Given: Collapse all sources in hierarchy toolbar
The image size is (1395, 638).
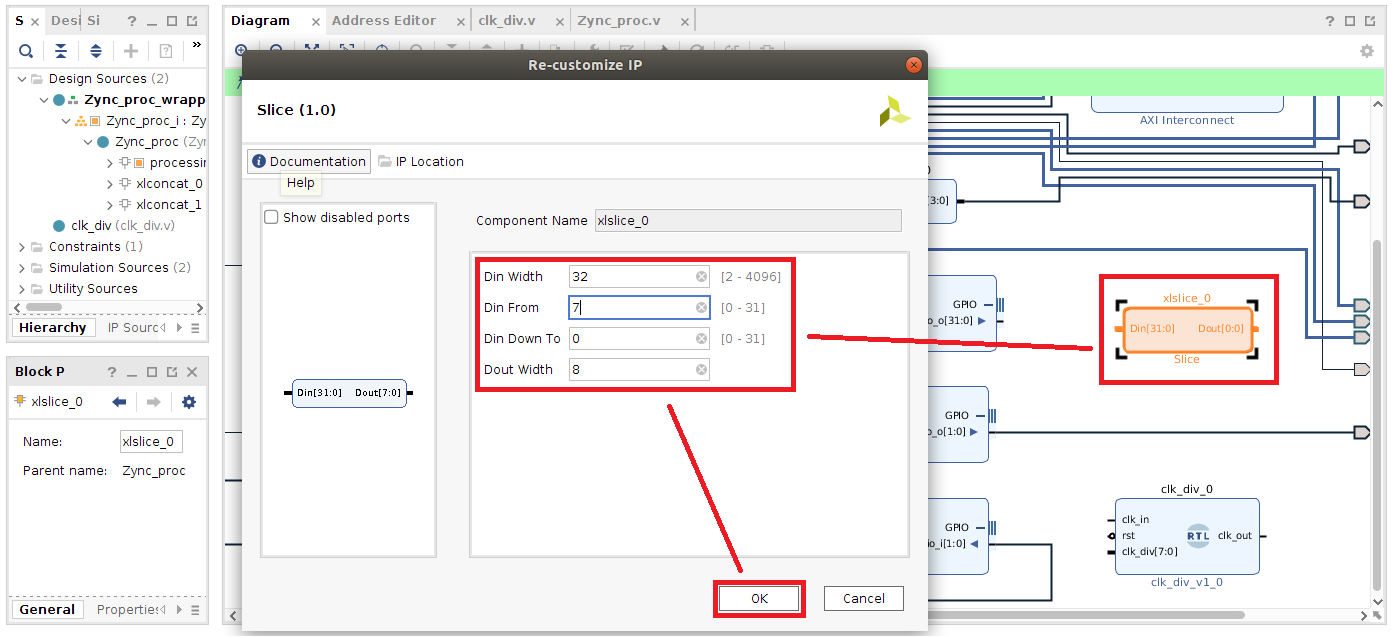Looking at the screenshot, I should click(x=61, y=51).
